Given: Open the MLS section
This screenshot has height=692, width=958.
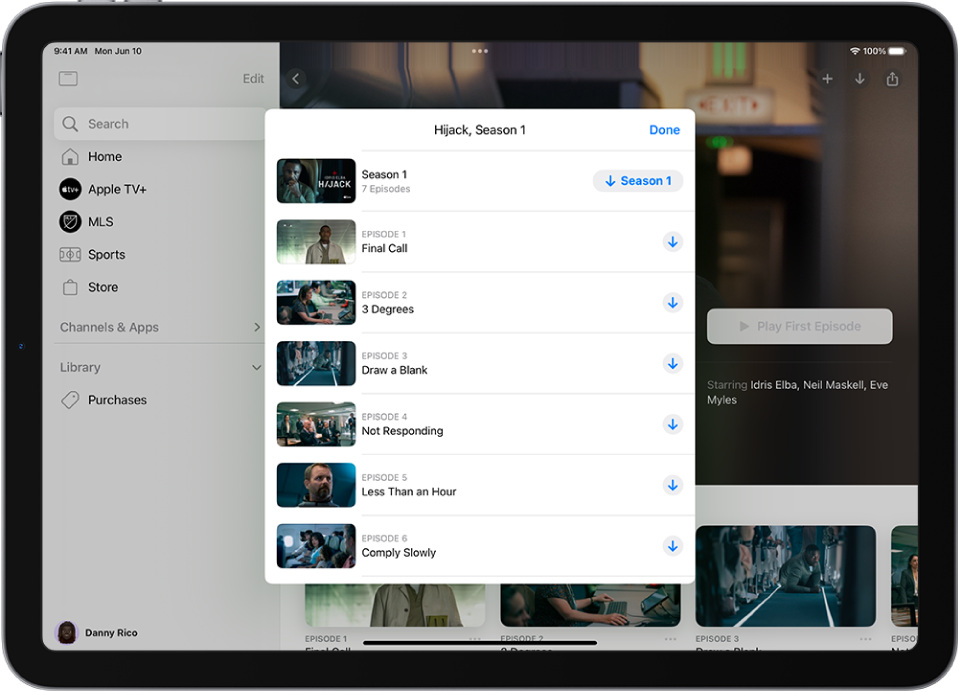Looking at the screenshot, I should pos(103,221).
